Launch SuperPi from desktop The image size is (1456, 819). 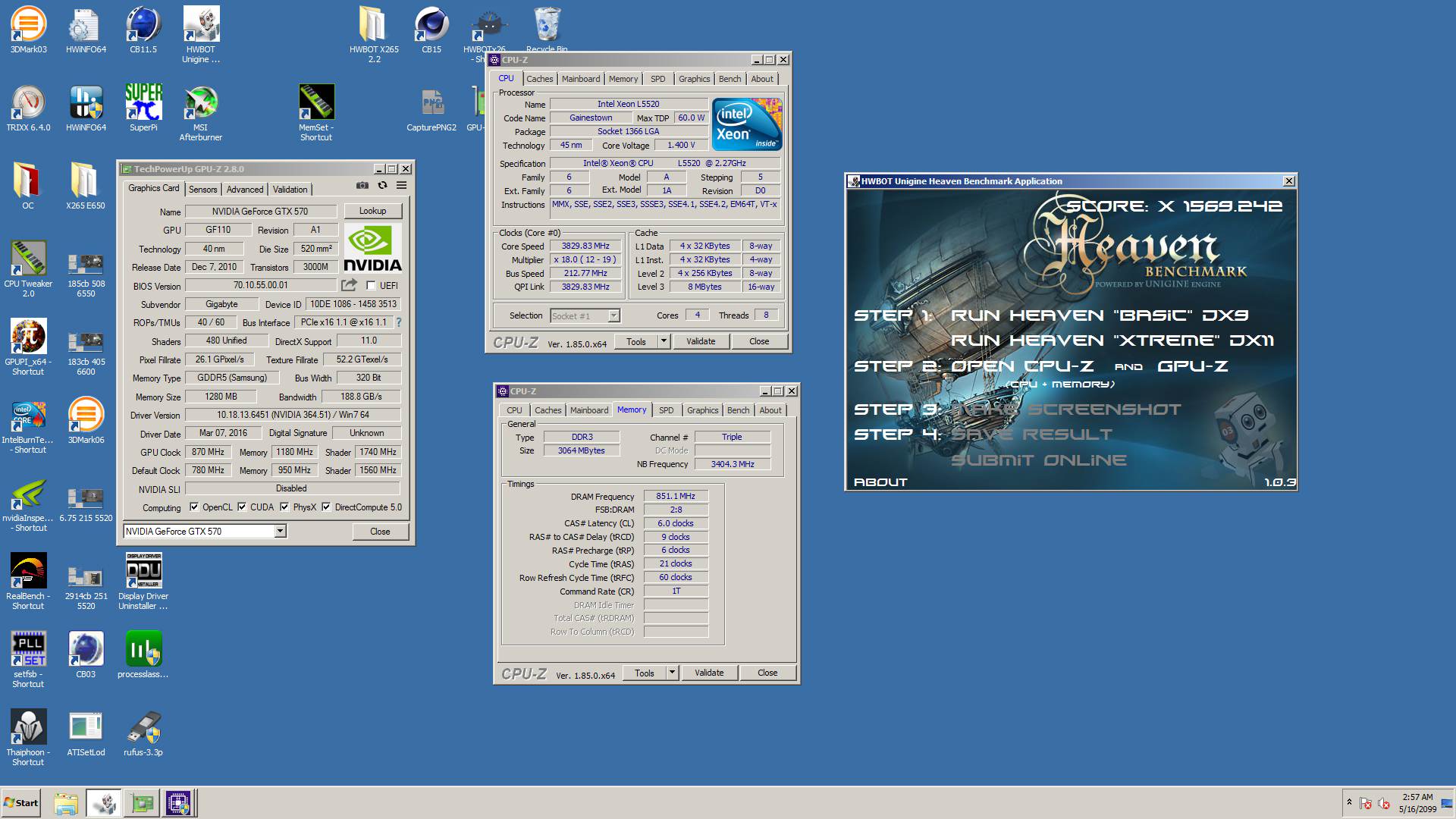(143, 108)
